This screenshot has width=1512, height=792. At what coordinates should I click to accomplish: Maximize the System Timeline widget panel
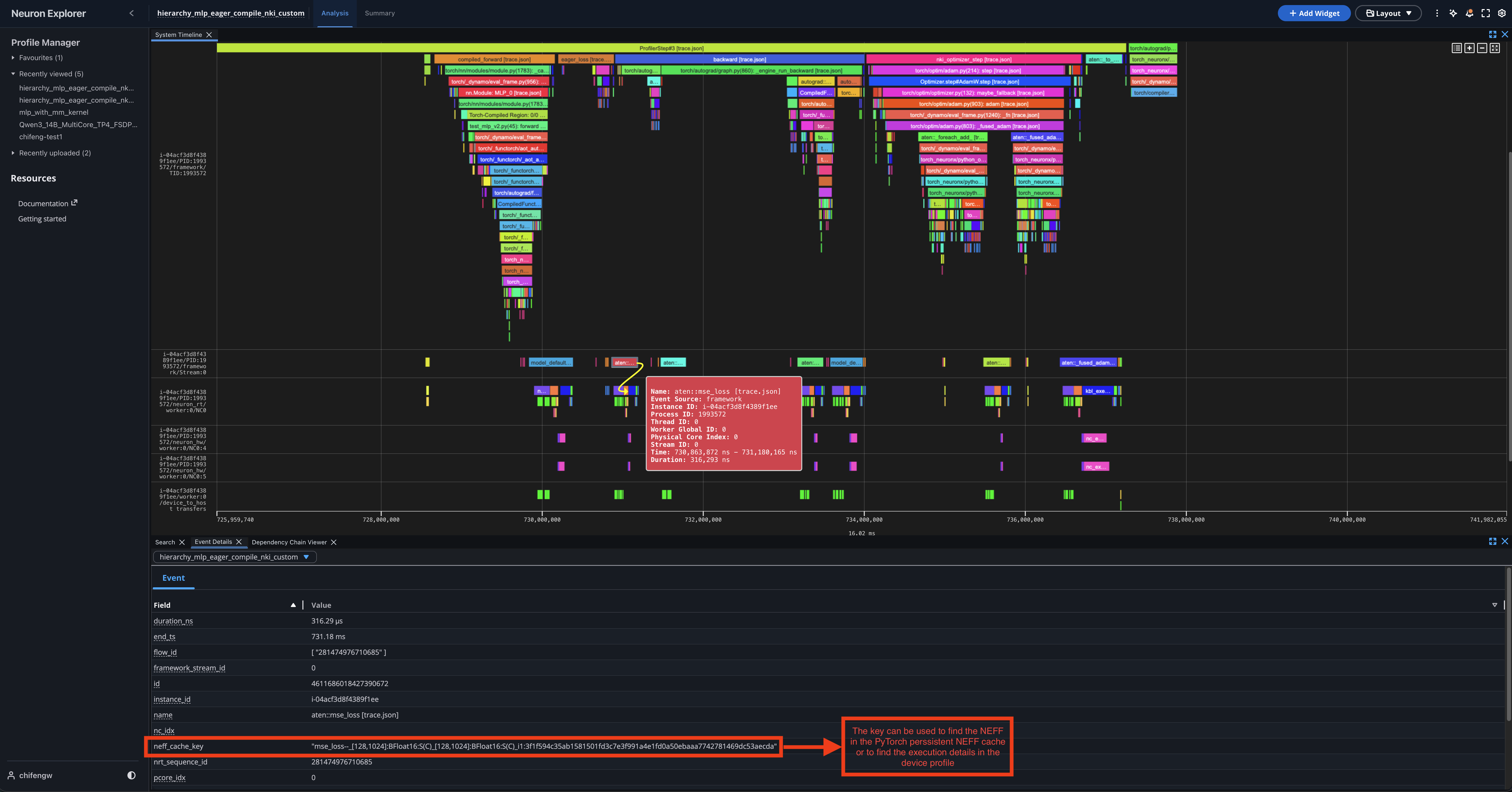(1493, 35)
